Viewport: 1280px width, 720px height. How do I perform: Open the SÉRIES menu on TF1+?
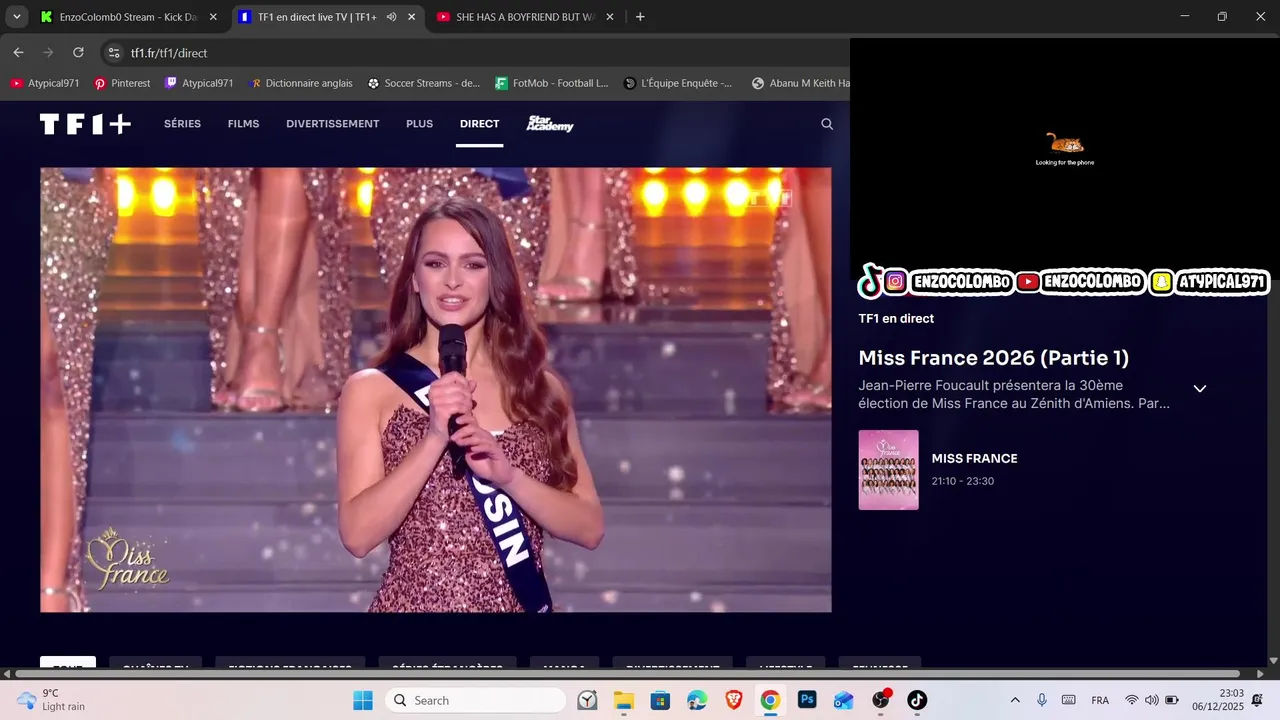pos(182,124)
